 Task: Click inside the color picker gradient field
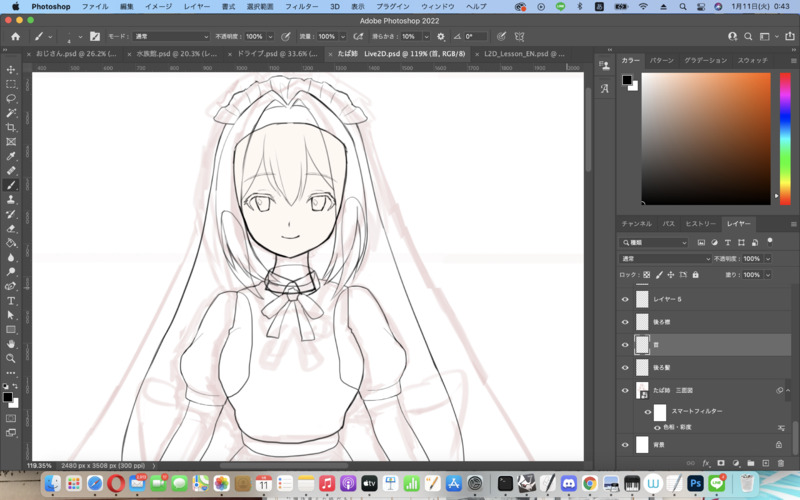[x=705, y=140]
